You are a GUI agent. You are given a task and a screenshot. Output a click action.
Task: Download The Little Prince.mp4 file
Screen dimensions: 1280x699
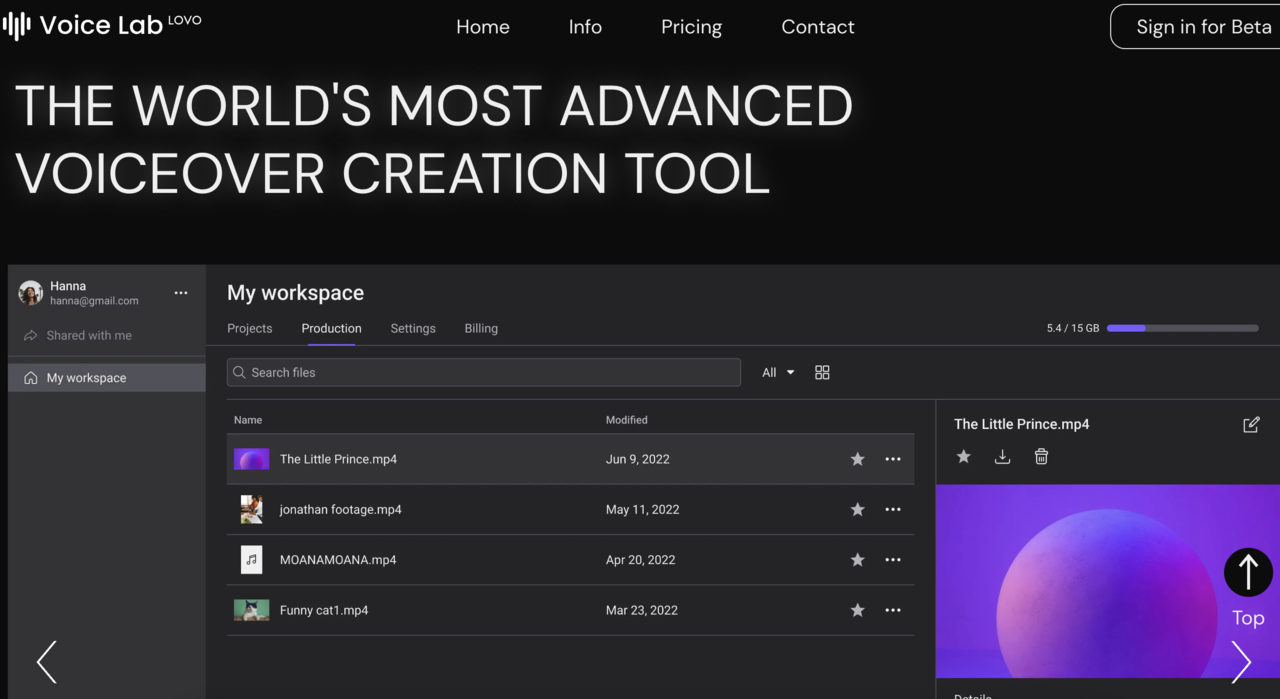[x=1002, y=457]
